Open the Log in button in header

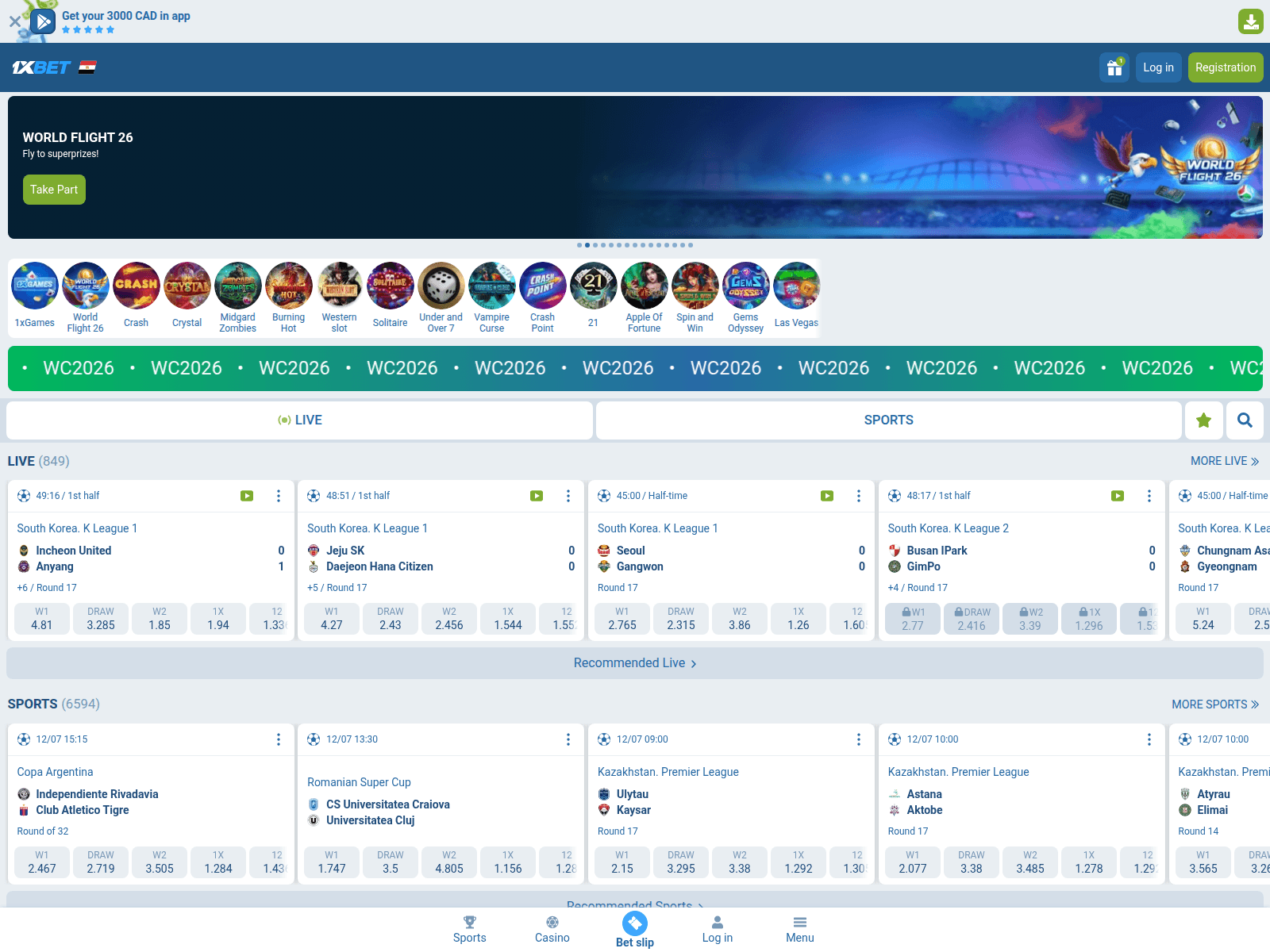pos(1158,67)
